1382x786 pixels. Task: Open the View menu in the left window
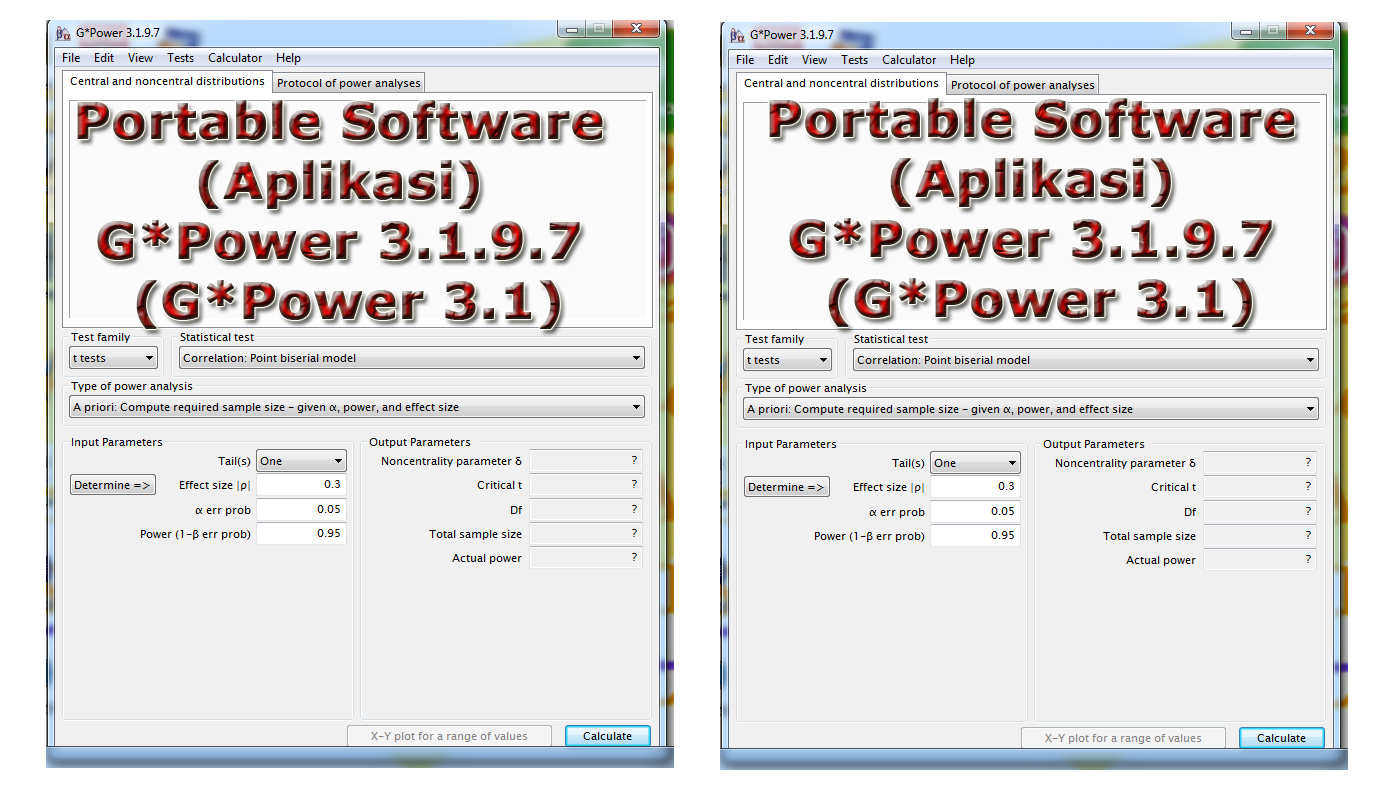140,58
